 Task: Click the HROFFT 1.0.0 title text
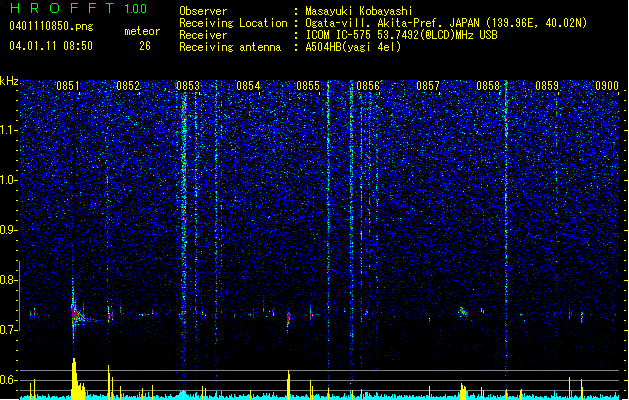pyautogui.click(x=79, y=8)
